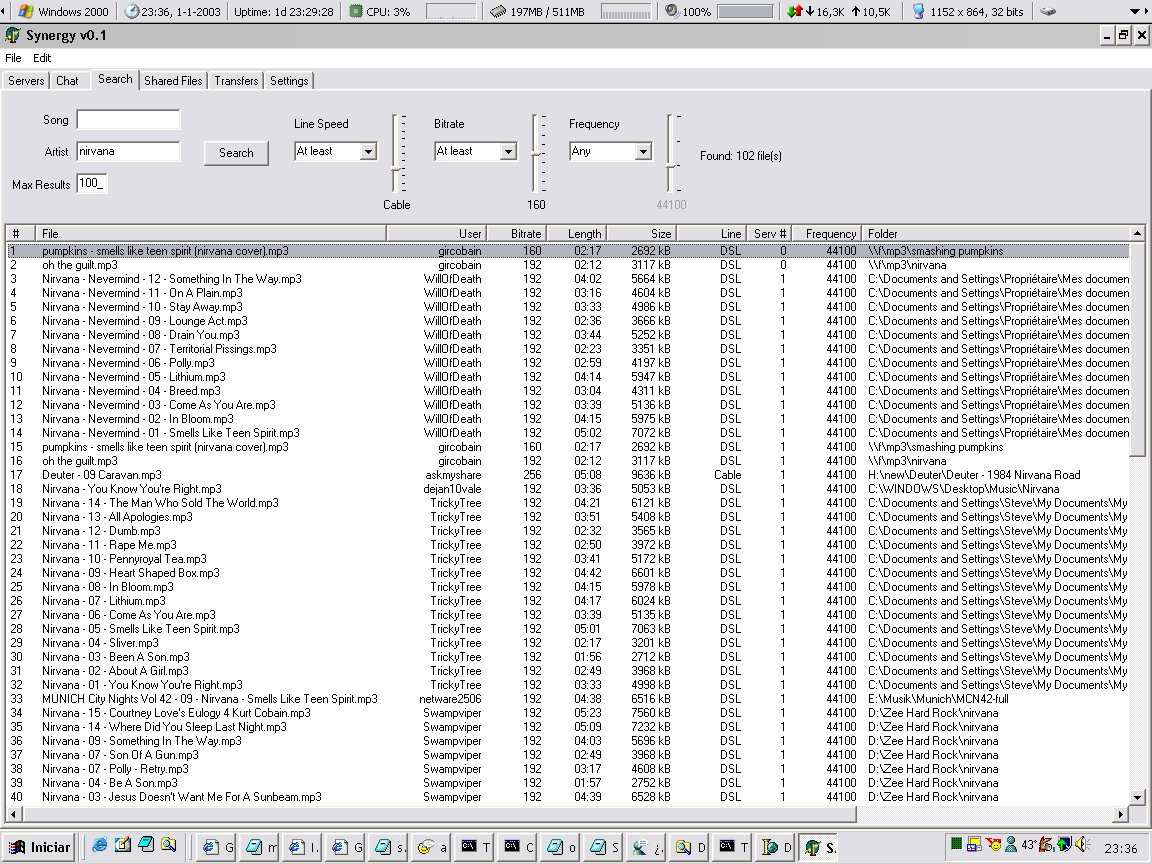Viewport: 1152px width, 864px height.
Task: Select 'Nirvana - 14 - Where Did You Sleep Last Night.mp3'
Action: pos(568,727)
